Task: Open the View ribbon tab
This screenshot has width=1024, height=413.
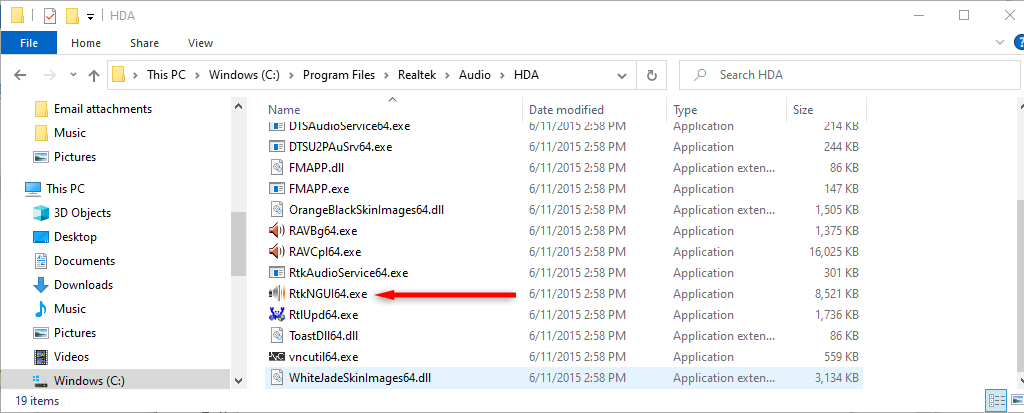Action: 200,43
